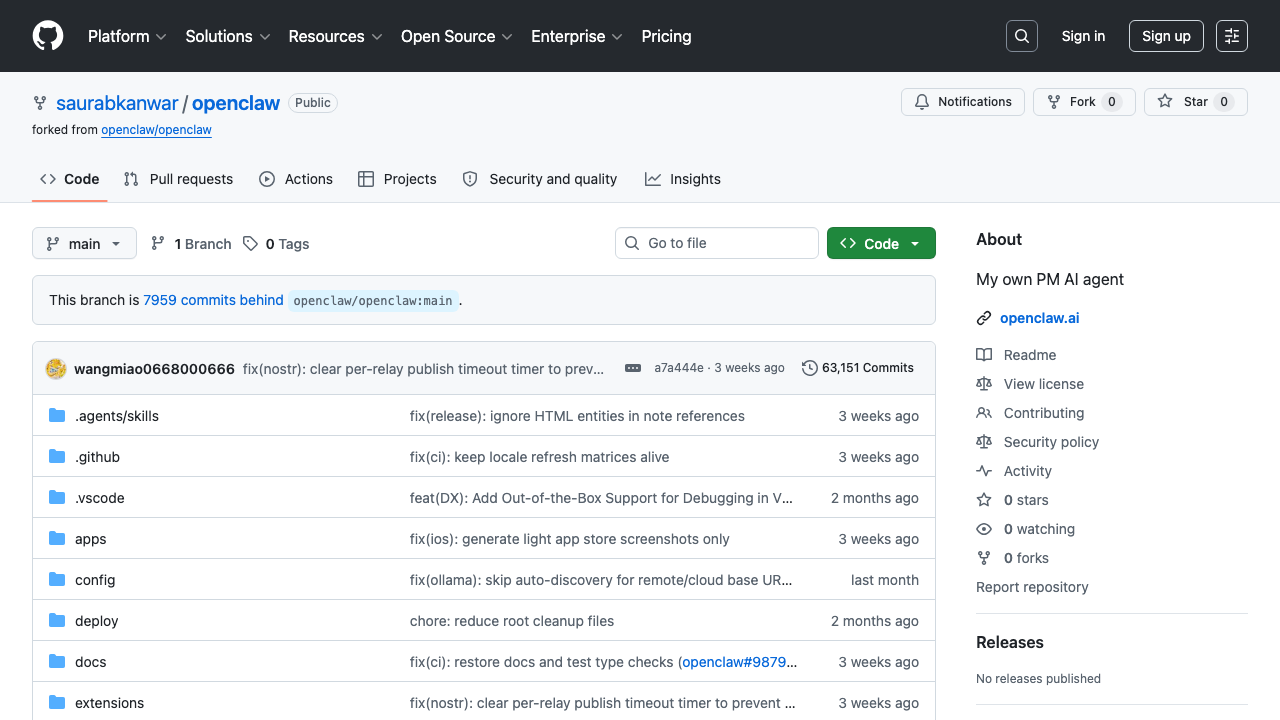Fork this repository

click(1084, 102)
